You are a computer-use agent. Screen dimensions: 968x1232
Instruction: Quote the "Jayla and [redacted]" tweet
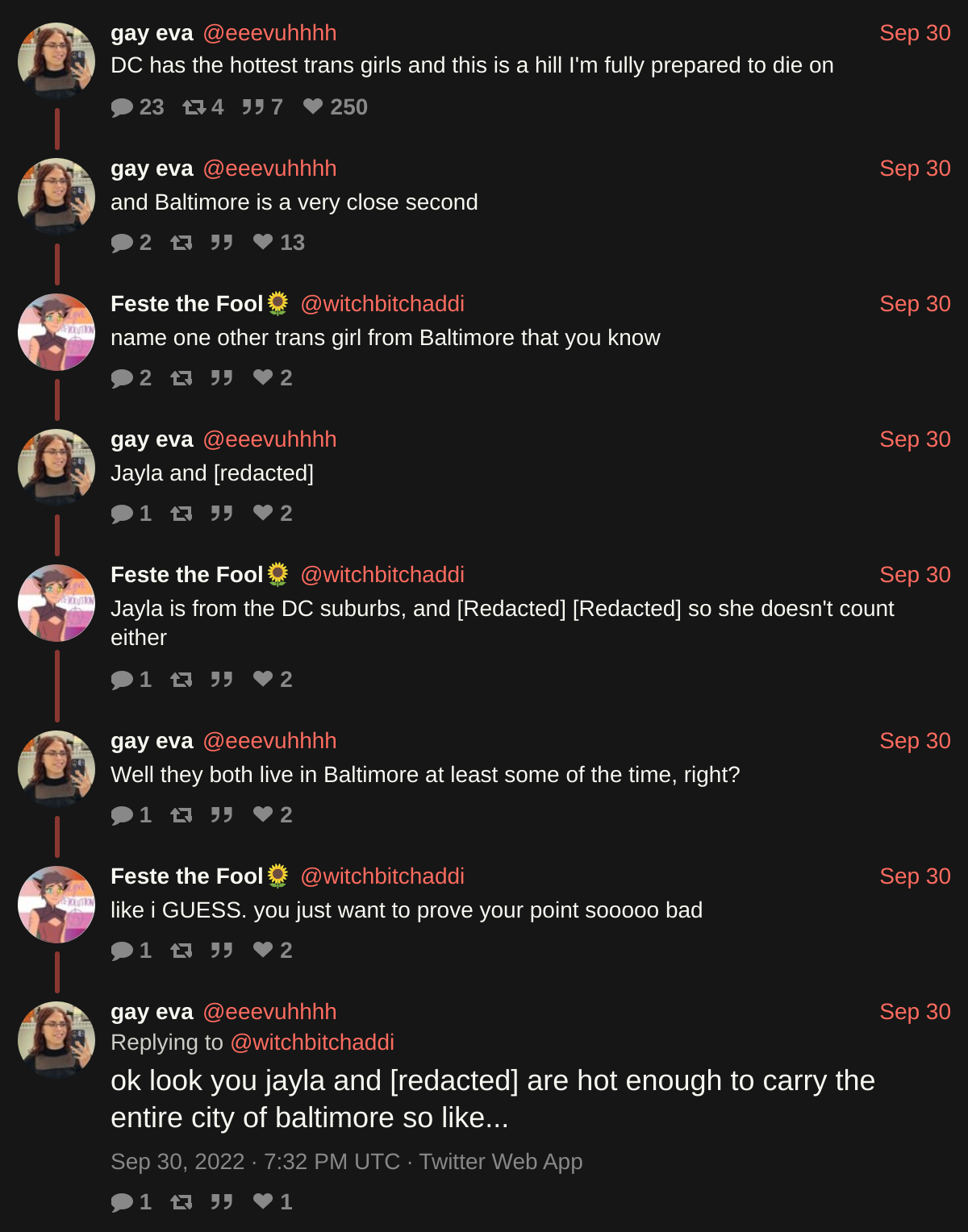[x=222, y=513]
